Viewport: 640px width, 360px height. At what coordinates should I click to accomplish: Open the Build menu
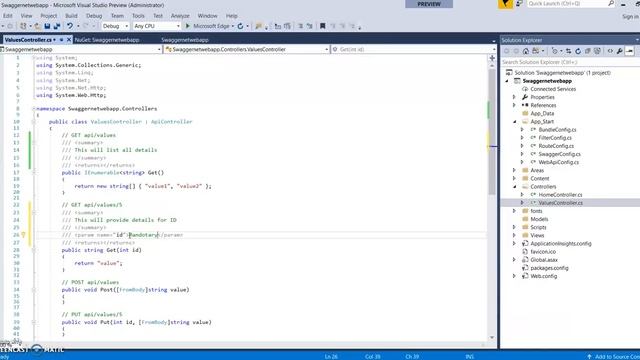tap(71, 16)
